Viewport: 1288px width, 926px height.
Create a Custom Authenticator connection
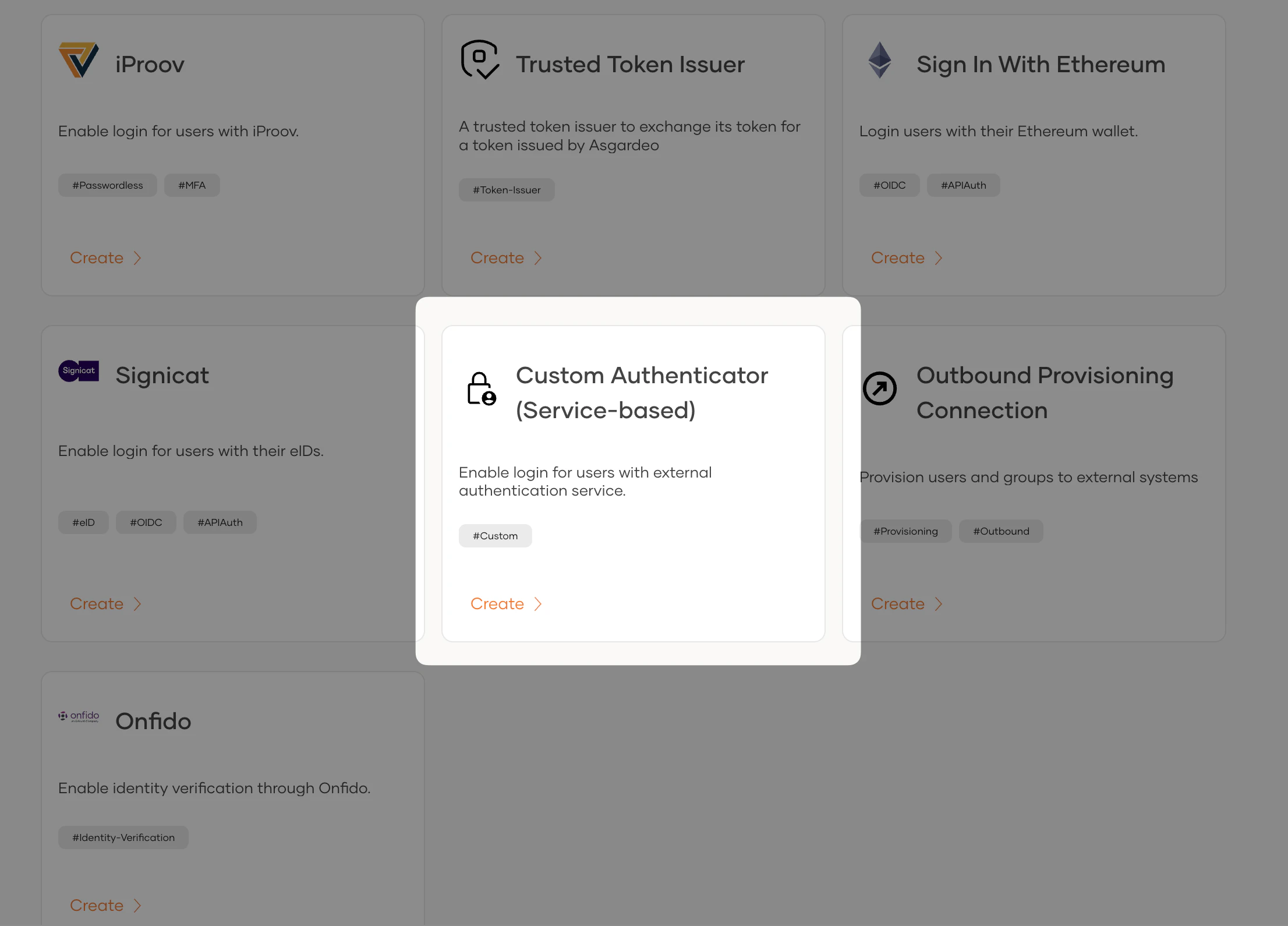coord(498,604)
